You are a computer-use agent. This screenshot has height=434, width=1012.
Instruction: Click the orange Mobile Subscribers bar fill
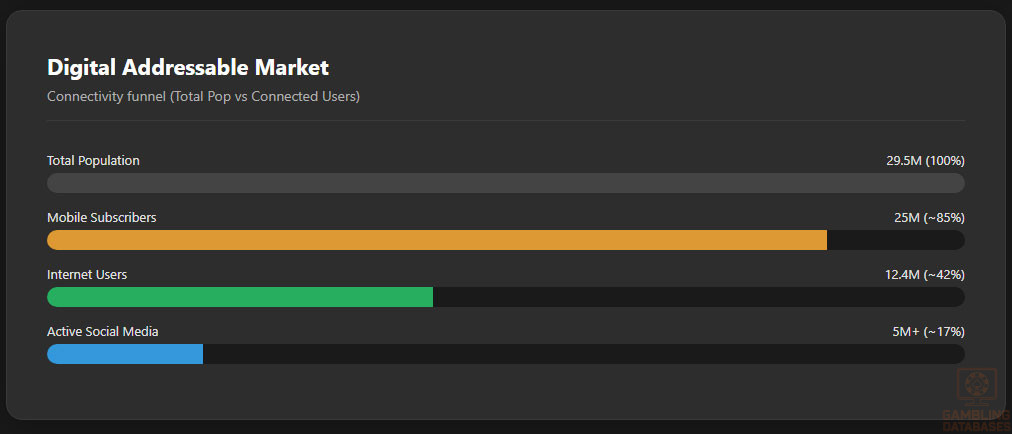point(436,240)
